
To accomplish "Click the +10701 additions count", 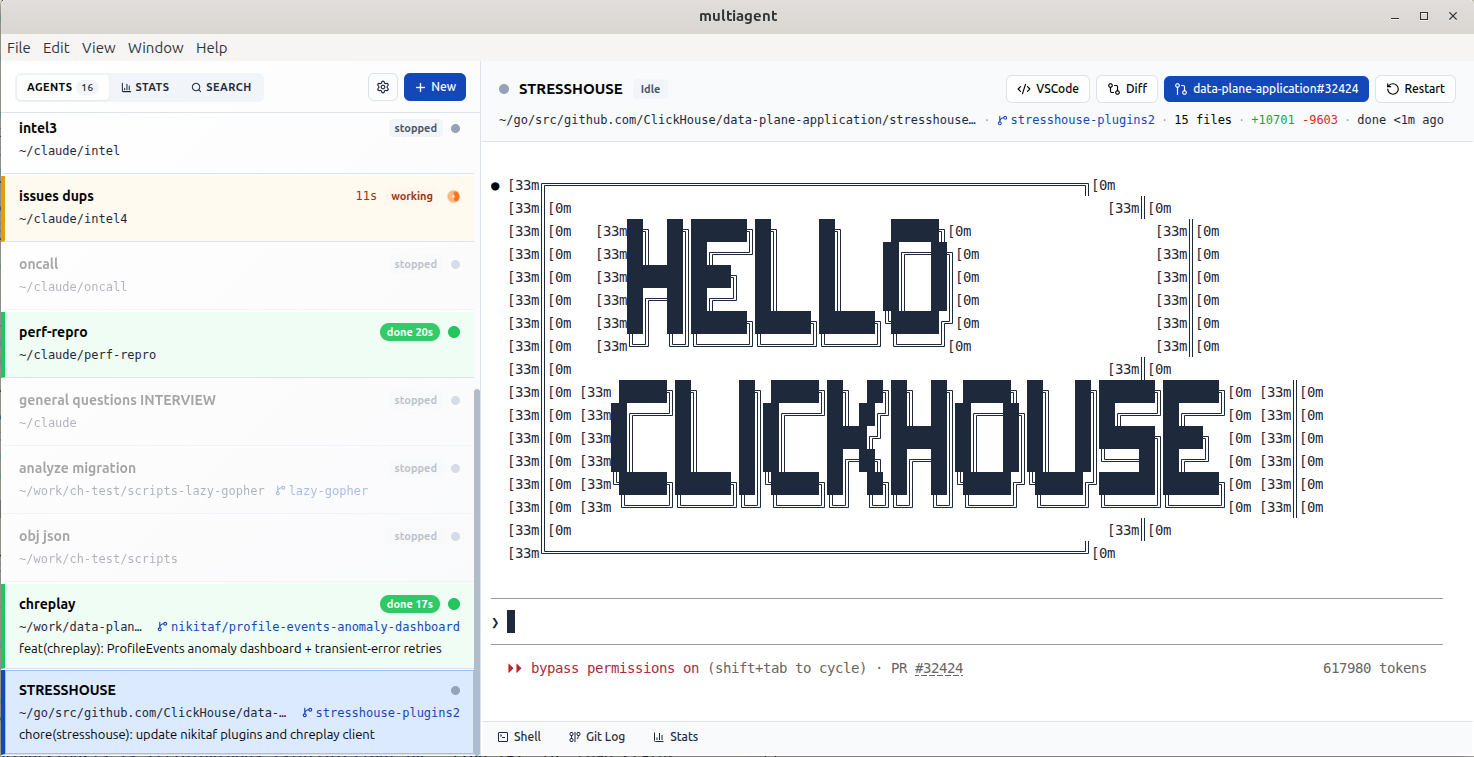I will (x=1272, y=120).
